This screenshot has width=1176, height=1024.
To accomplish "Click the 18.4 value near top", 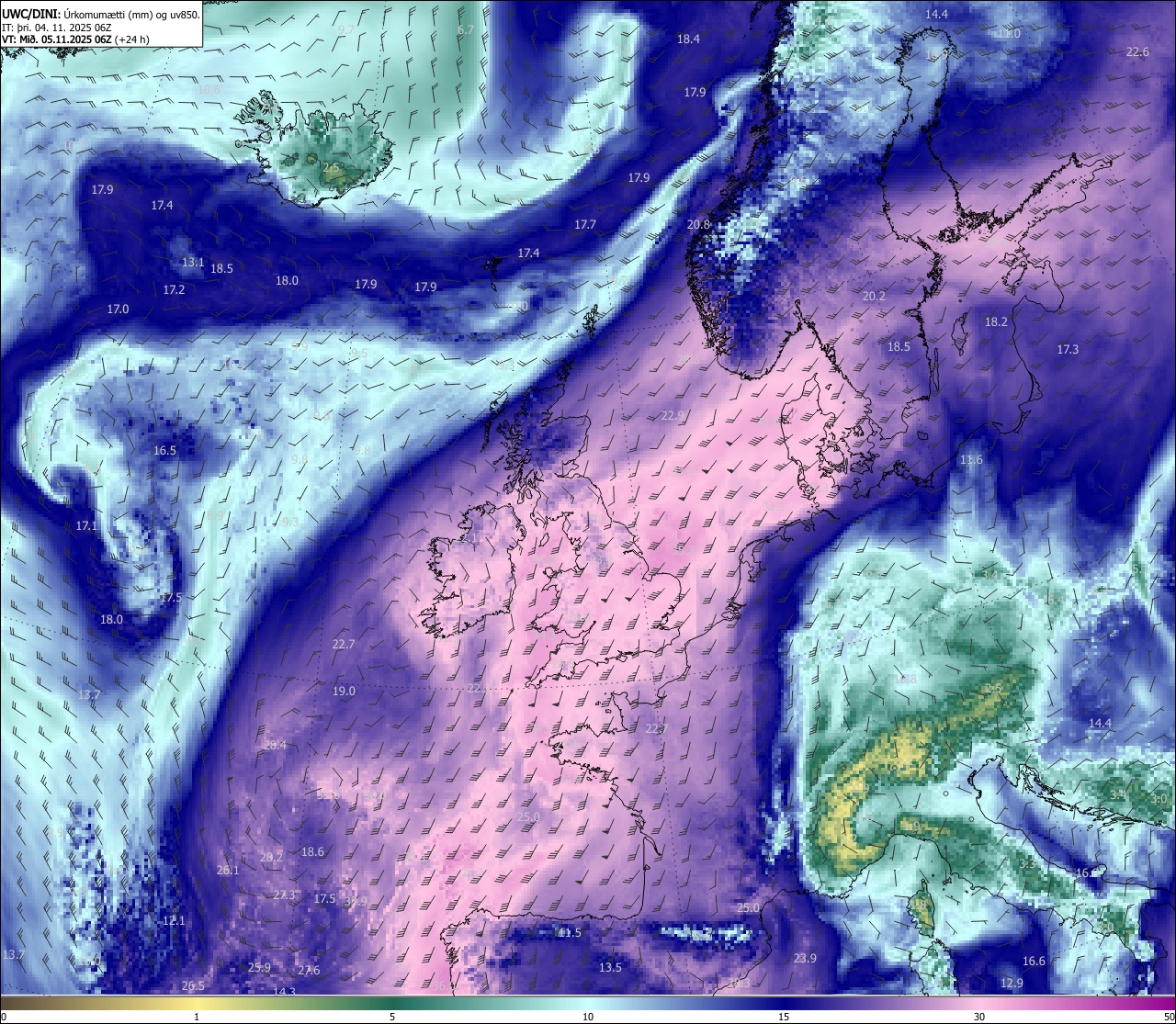I will [x=688, y=39].
